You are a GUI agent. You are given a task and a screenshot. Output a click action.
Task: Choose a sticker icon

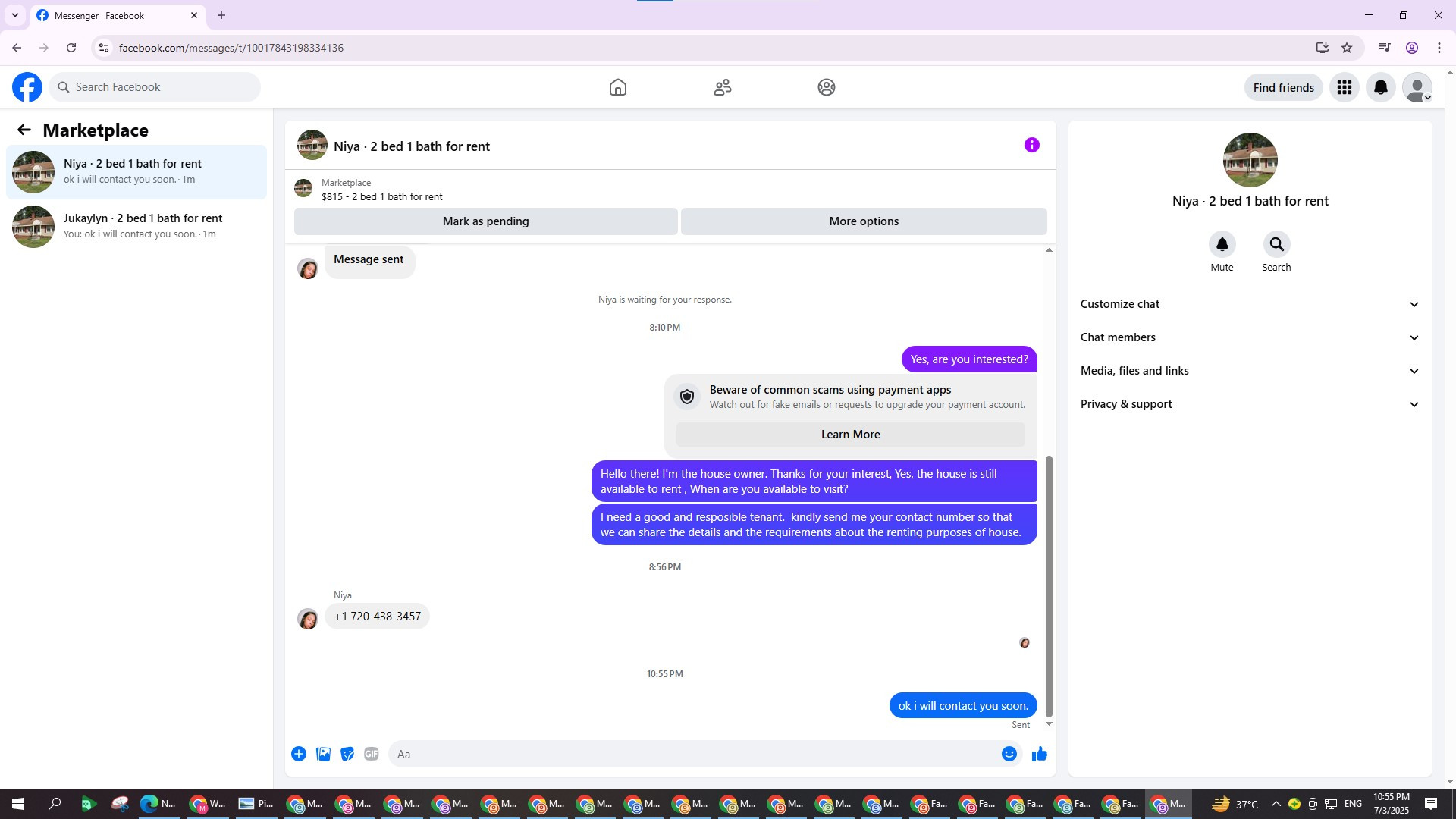347,754
